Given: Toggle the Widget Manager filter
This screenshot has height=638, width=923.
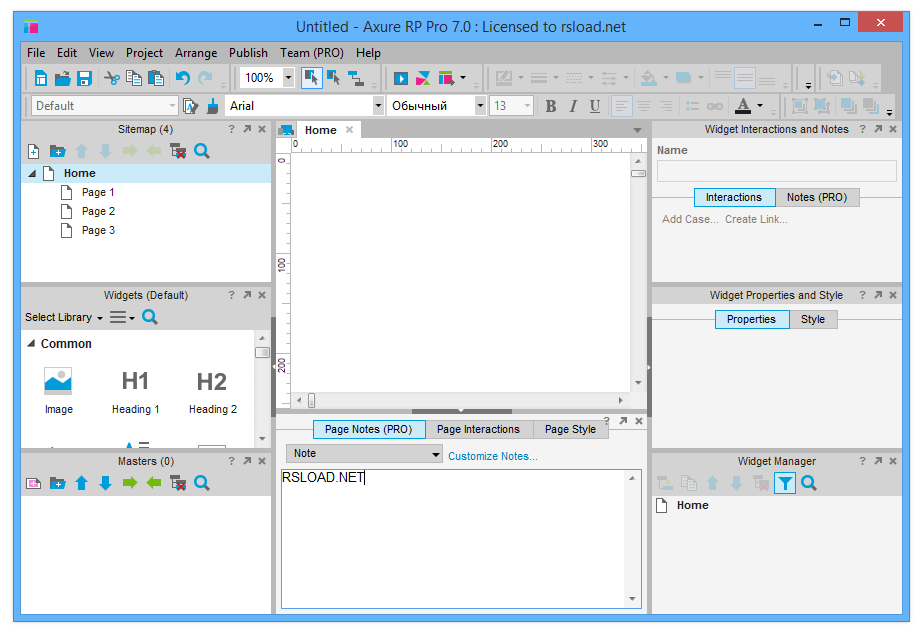Looking at the screenshot, I should pyautogui.click(x=785, y=483).
